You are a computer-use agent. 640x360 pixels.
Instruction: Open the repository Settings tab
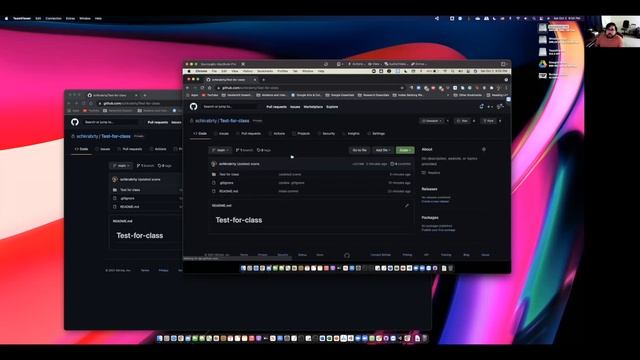376,133
